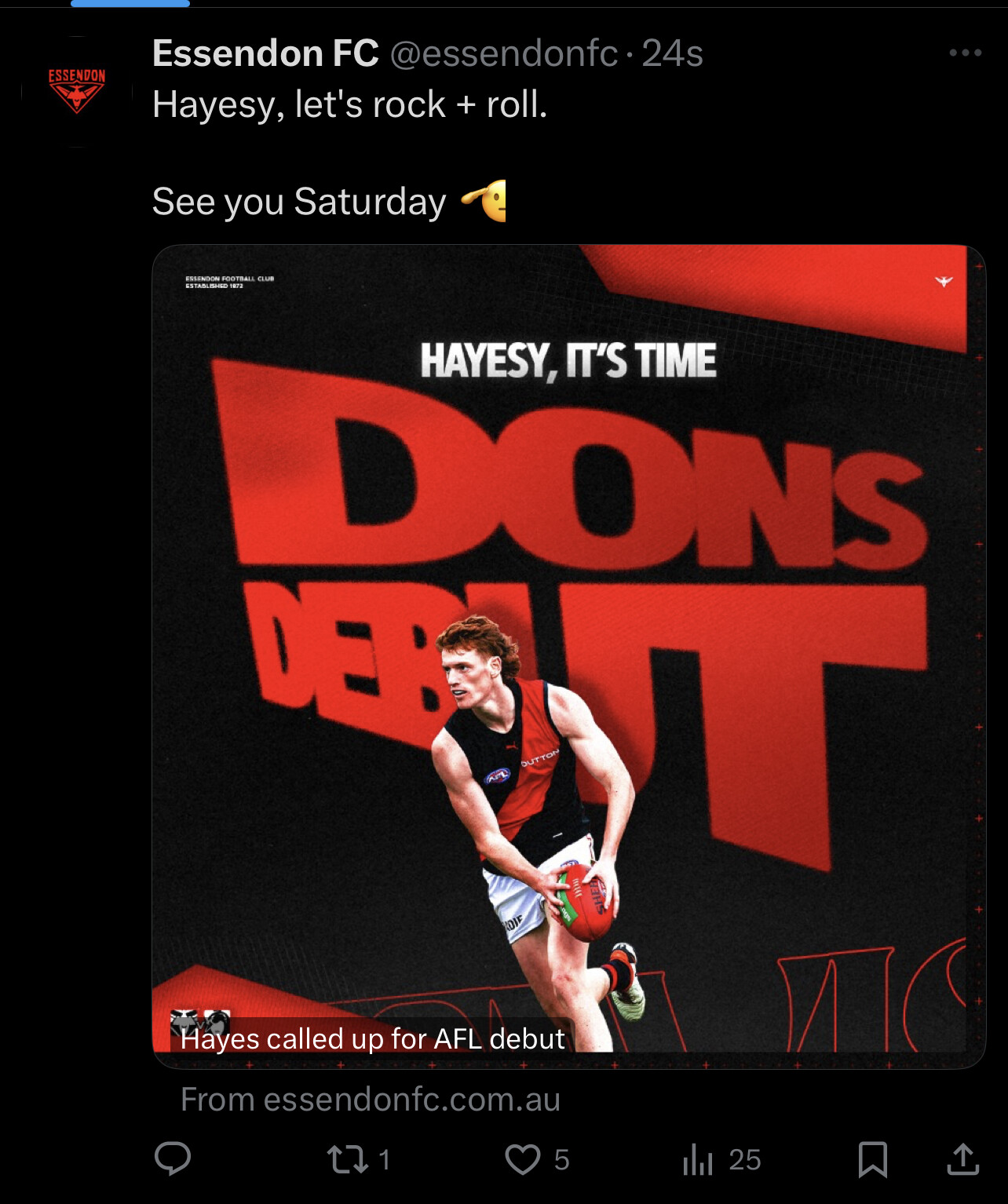Open the reply speech bubble icon
This screenshot has height=1204, width=1008.
pyautogui.click(x=173, y=1158)
